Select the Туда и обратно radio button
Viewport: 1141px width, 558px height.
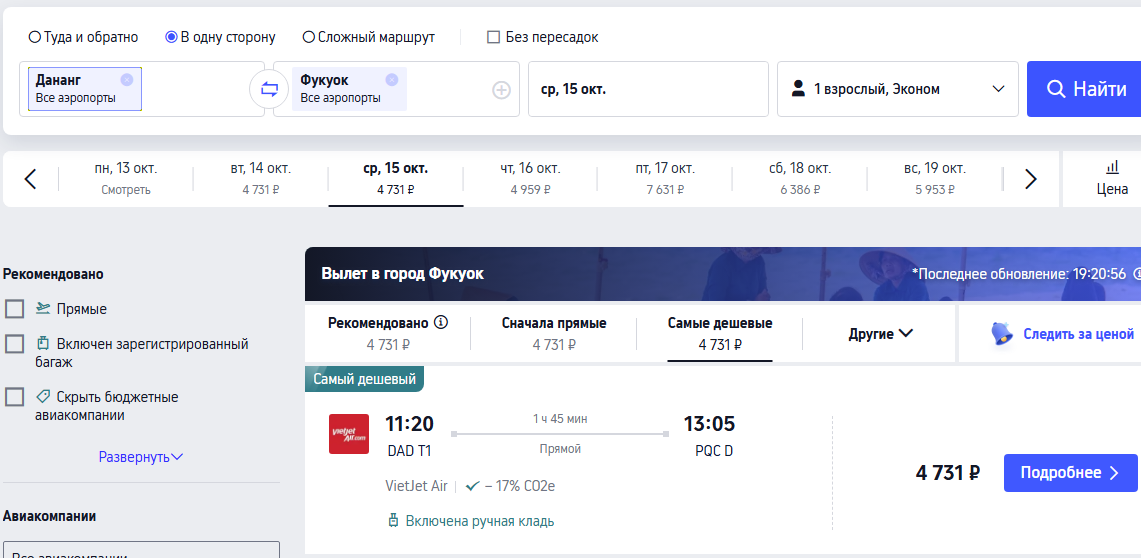[x=34, y=37]
